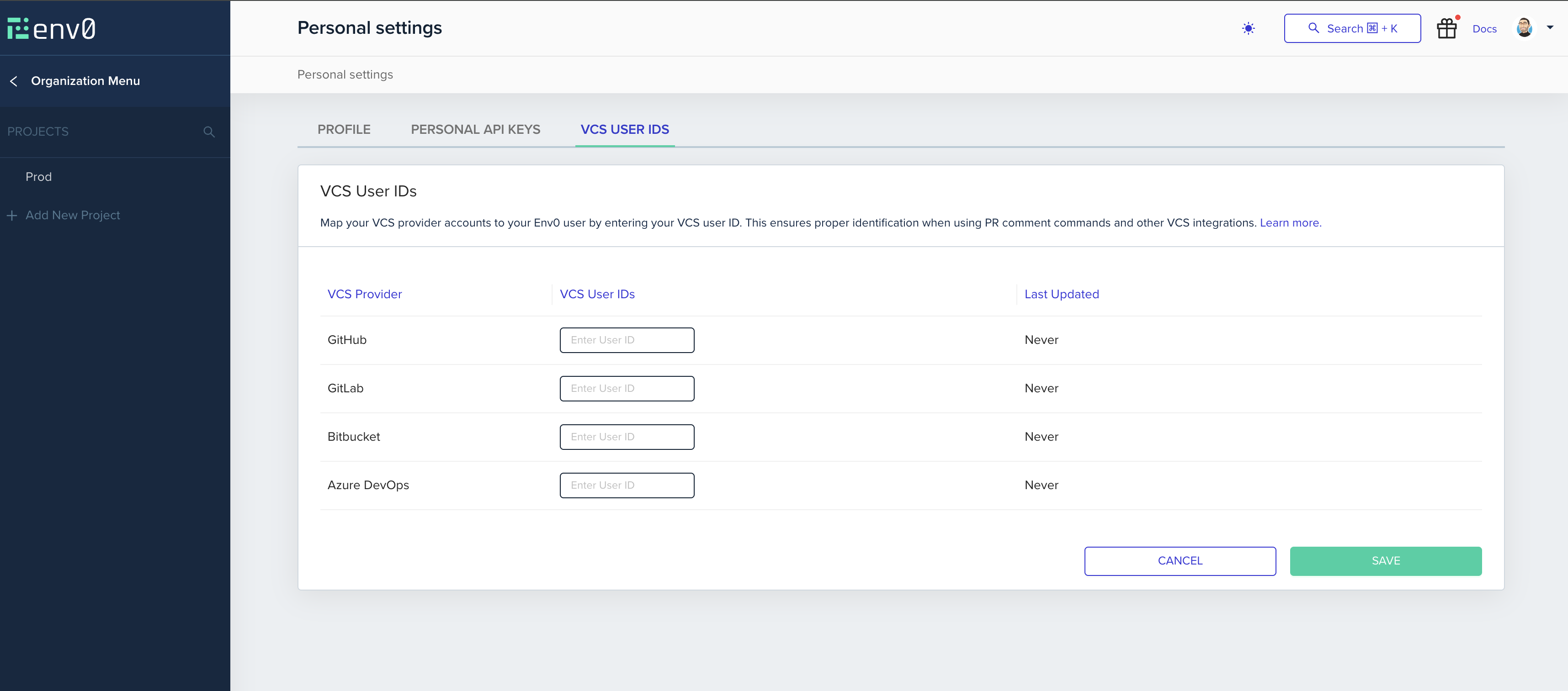Open the Prod project
Screen dimensions: 1568x691
pyautogui.click(x=38, y=177)
